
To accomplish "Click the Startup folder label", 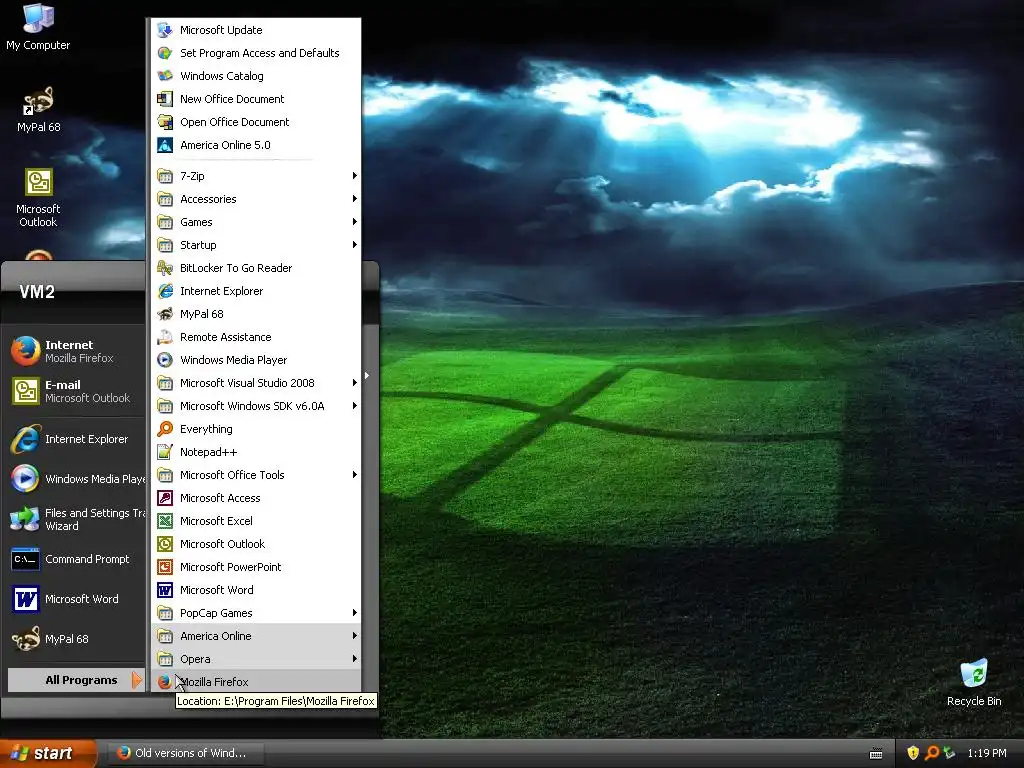I will 198,245.
